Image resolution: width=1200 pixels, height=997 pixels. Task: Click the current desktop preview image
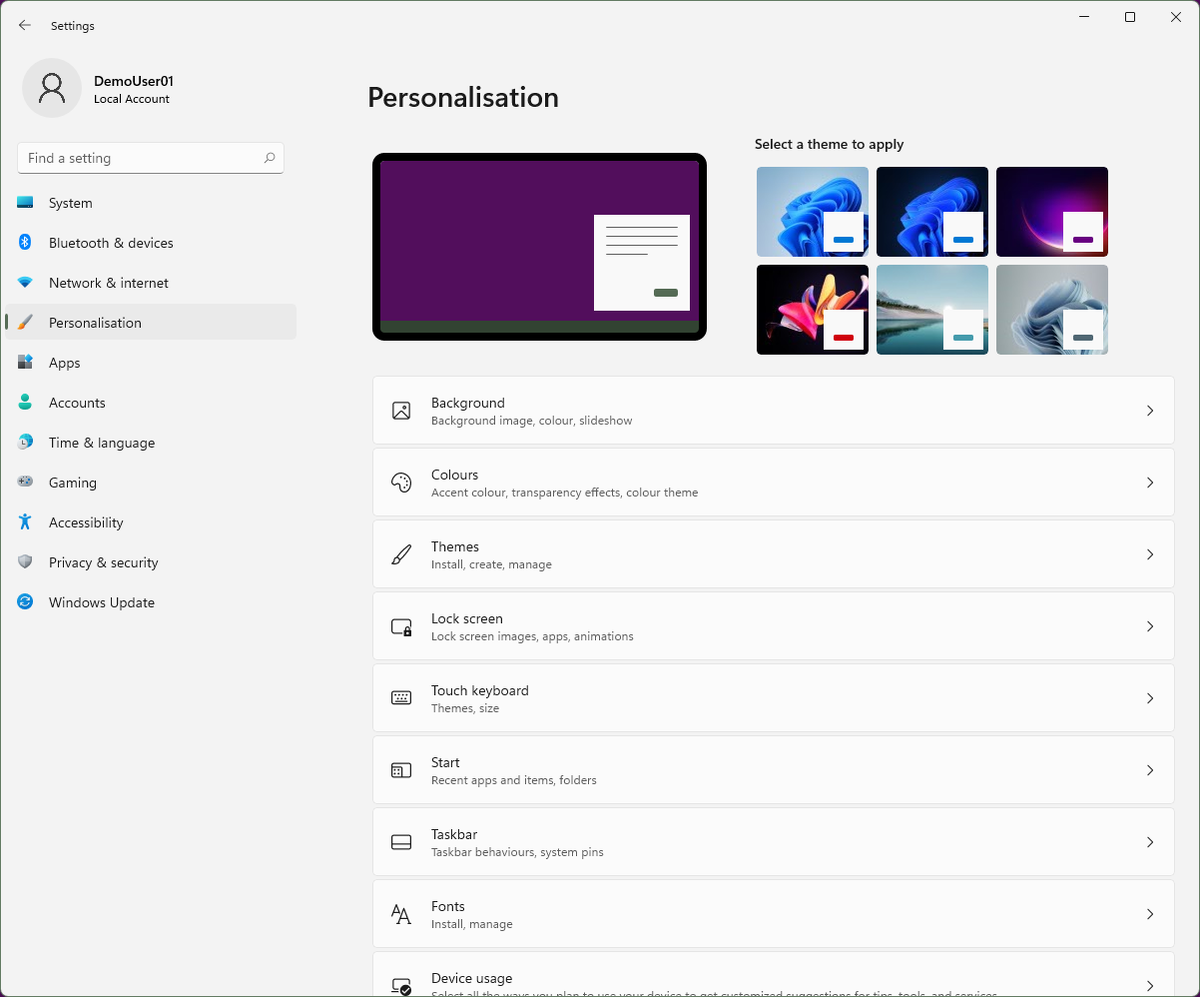(540, 247)
